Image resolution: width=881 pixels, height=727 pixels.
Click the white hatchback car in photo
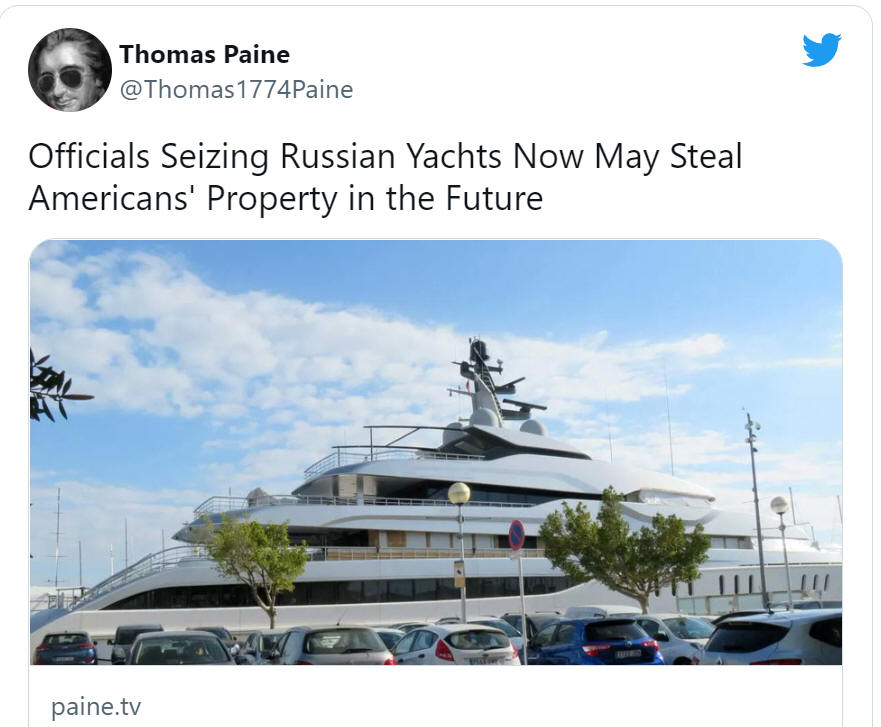456,645
